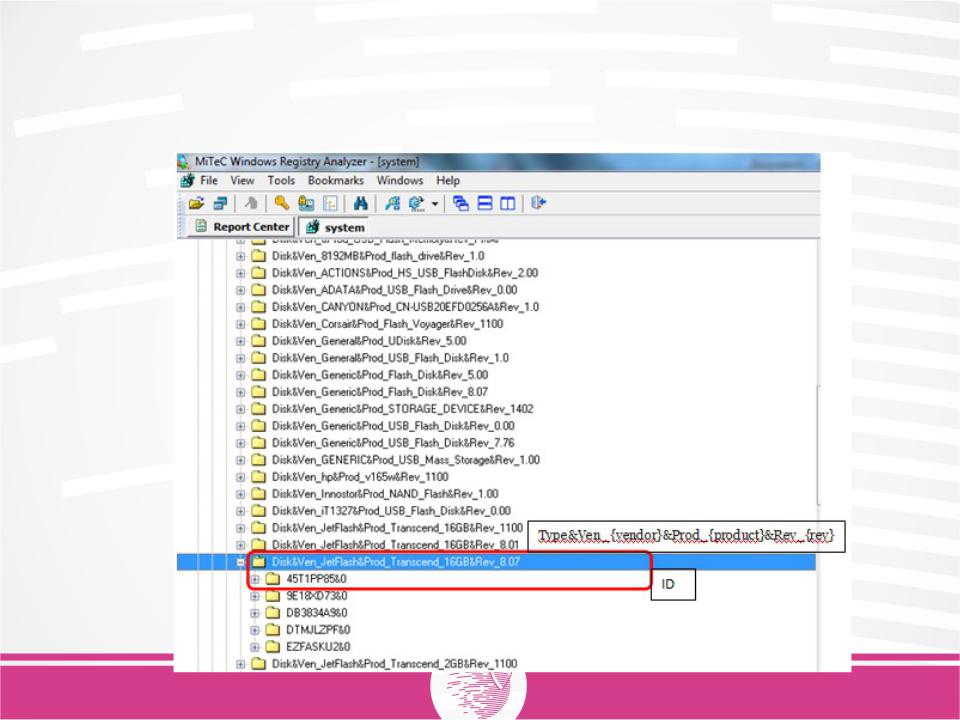Screen dimensions: 960x720
Task: Tile windows vertically via toolbar icon
Action: (x=508, y=203)
